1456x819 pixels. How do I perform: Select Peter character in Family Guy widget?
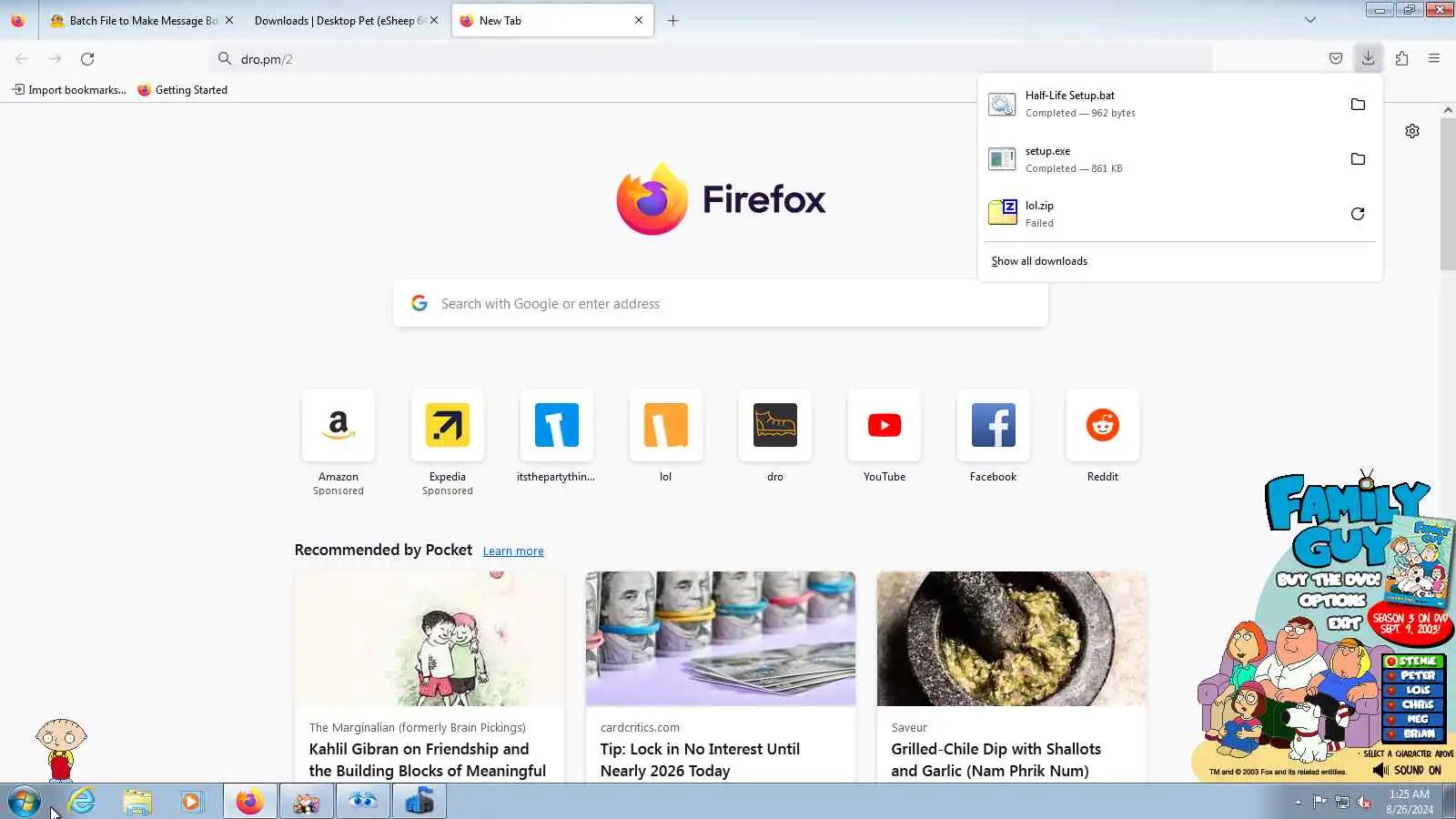[1411, 675]
